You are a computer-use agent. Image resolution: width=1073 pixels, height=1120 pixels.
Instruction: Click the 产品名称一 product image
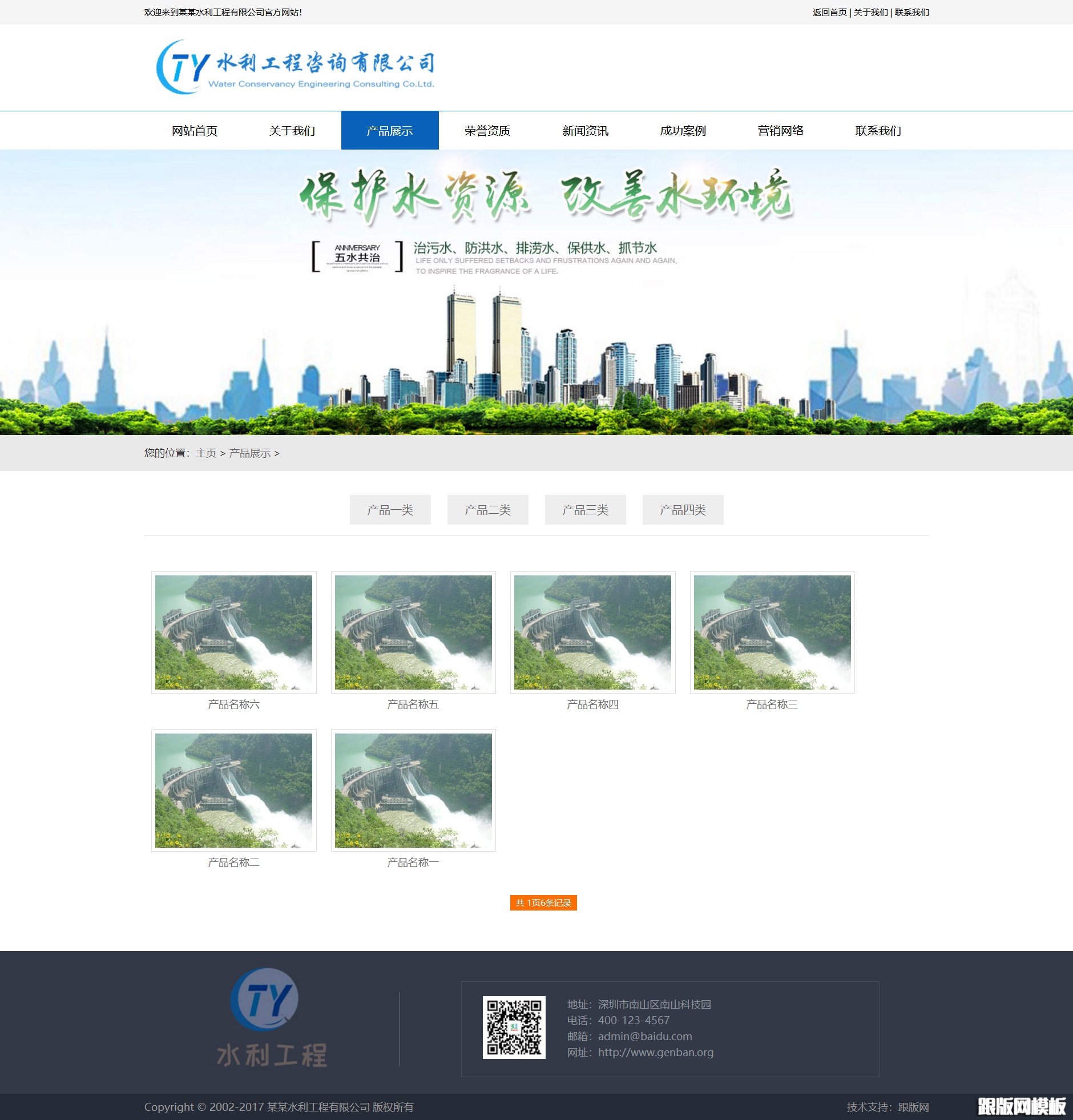click(x=413, y=790)
